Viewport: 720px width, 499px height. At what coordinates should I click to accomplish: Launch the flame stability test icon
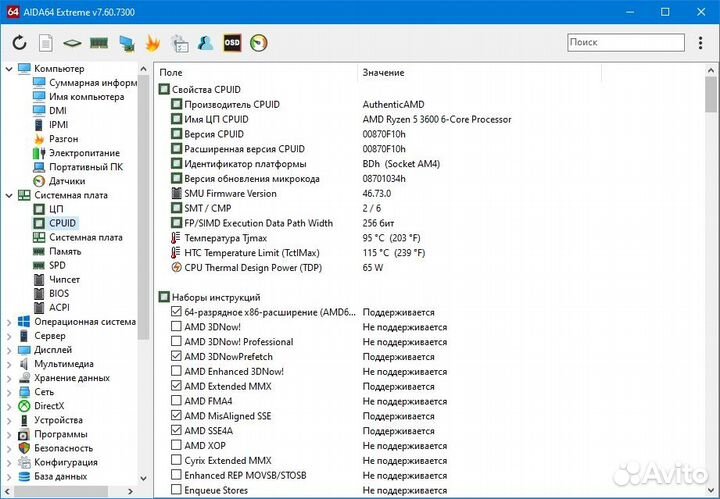click(x=152, y=43)
